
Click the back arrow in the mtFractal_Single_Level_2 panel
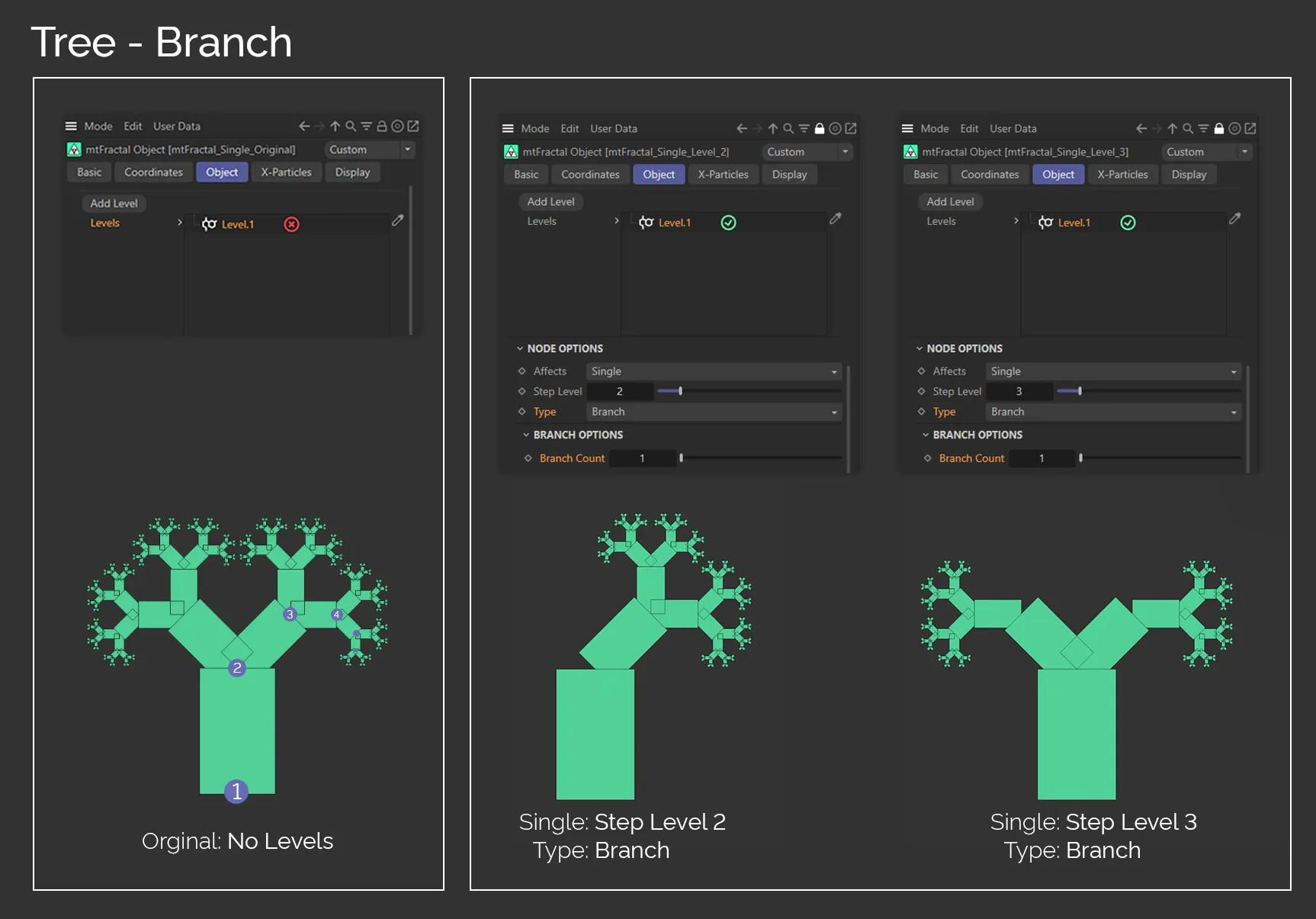[x=742, y=129]
